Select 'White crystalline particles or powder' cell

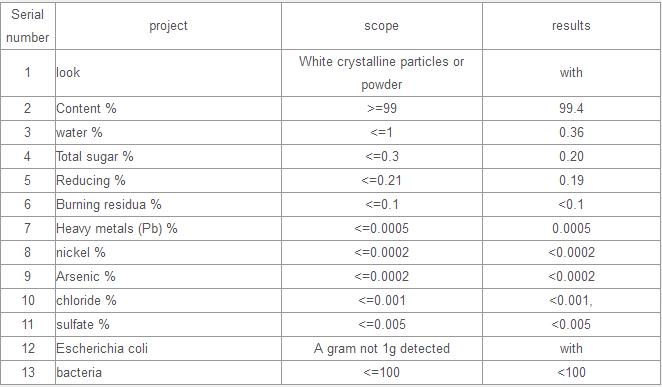tap(381, 73)
